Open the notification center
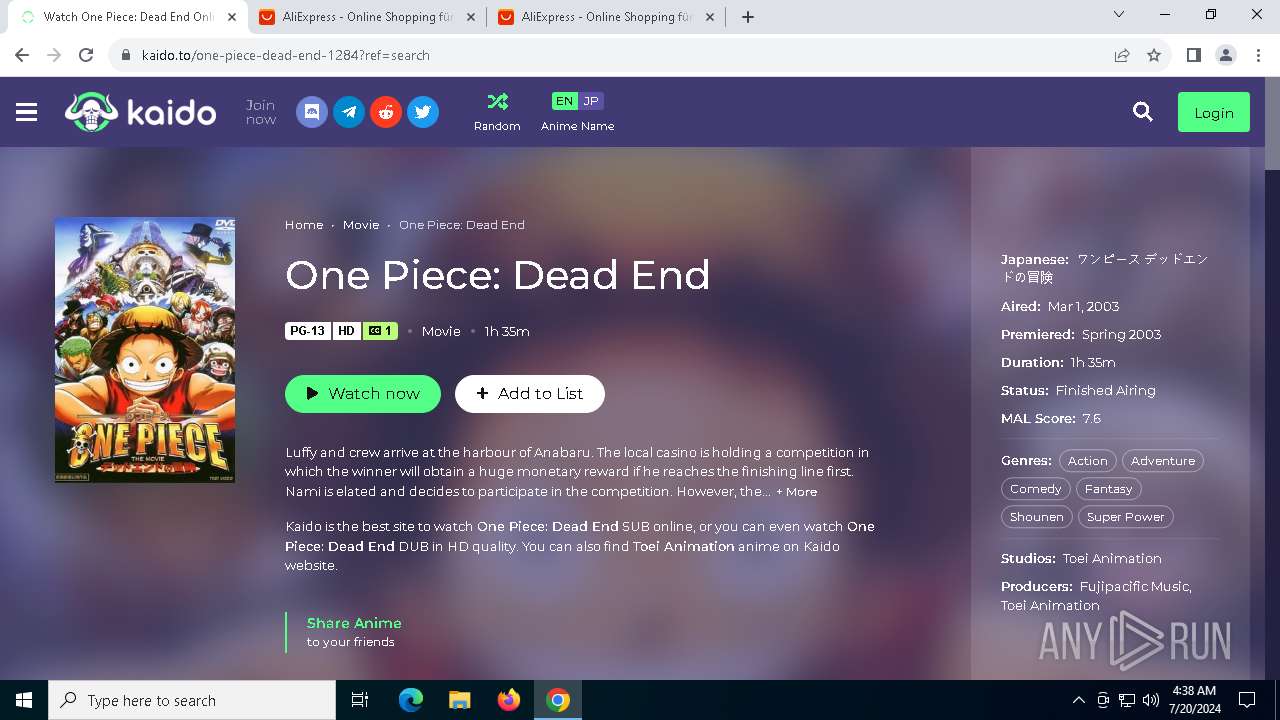Viewport: 1280px width, 720px height. click(1247, 700)
